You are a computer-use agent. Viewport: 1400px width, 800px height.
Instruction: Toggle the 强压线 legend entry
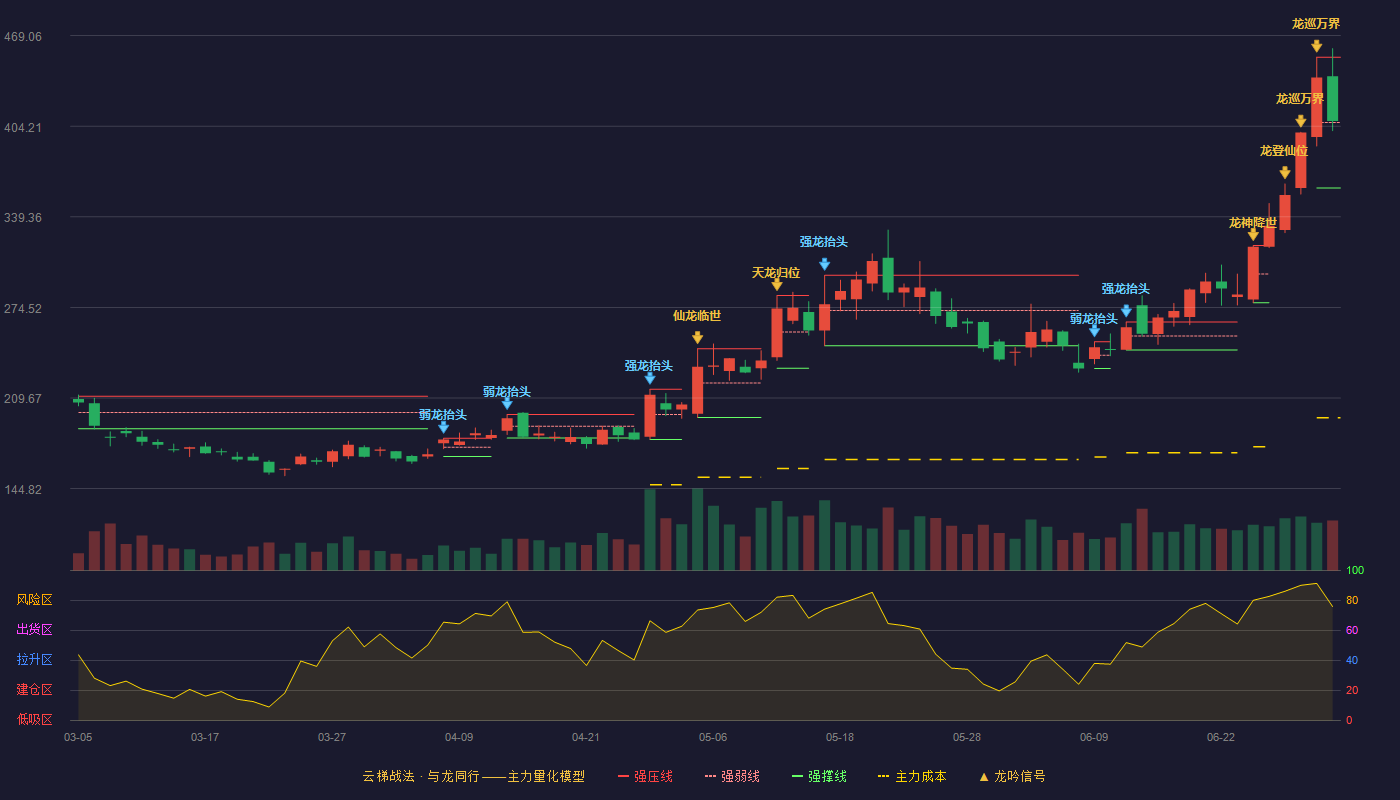tap(645, 776)
